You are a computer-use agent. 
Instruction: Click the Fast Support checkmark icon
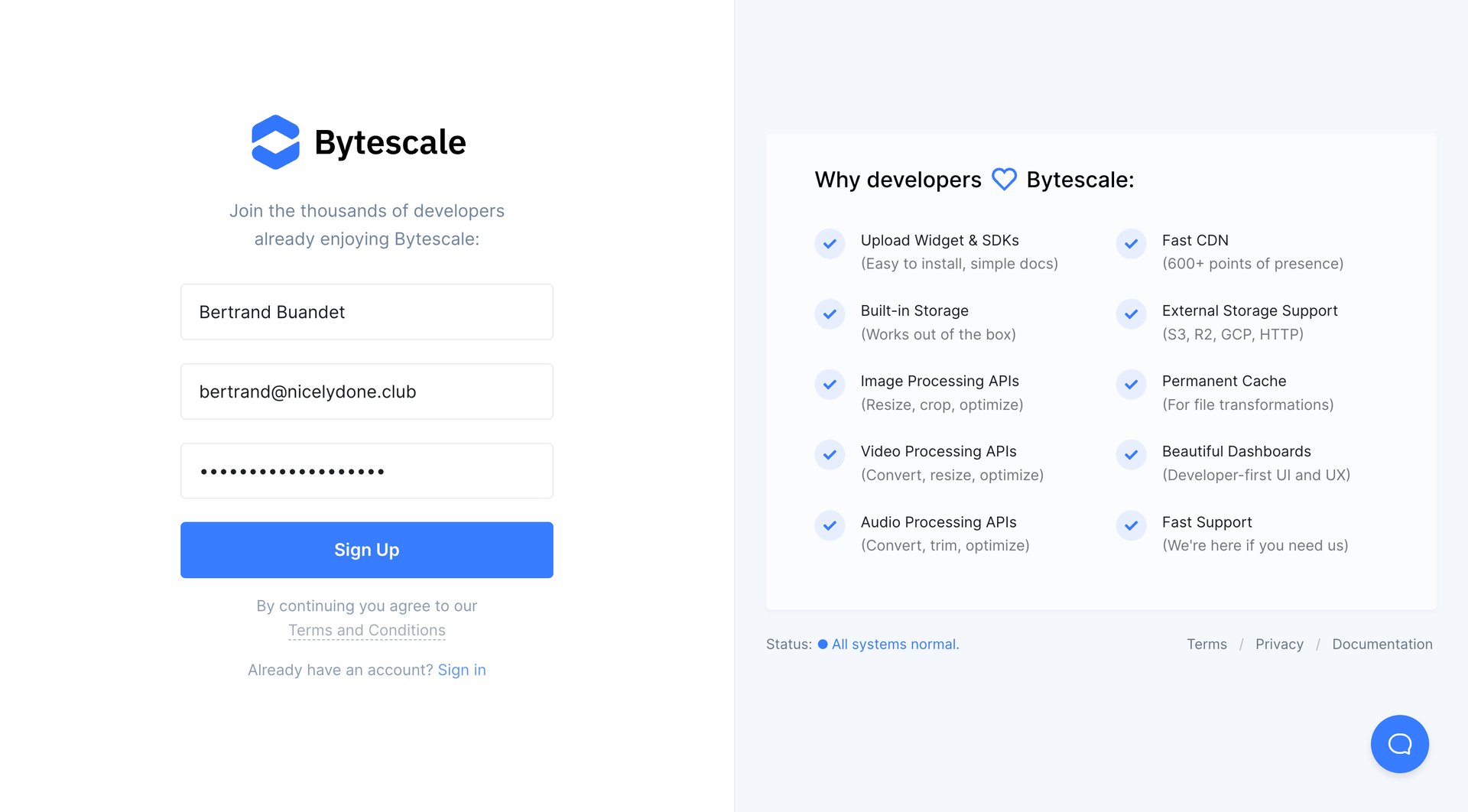1130,526
